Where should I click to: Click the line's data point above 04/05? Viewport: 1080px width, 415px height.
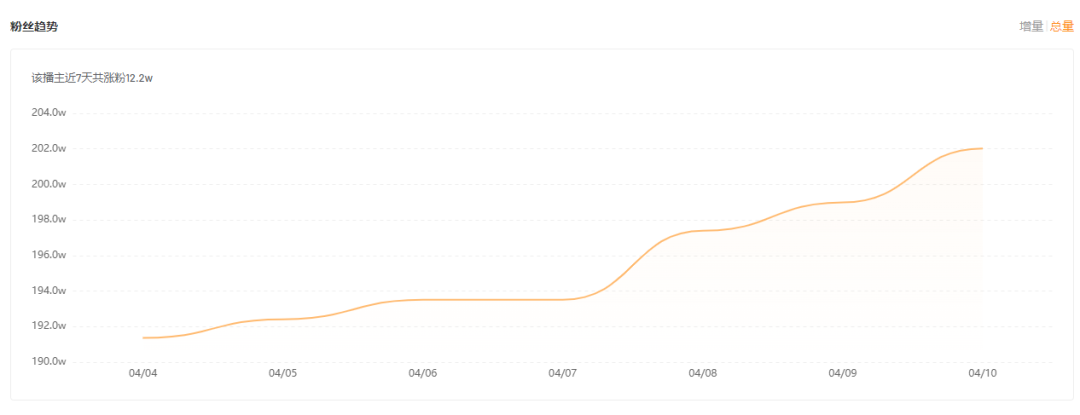click(x=282, y=319)
